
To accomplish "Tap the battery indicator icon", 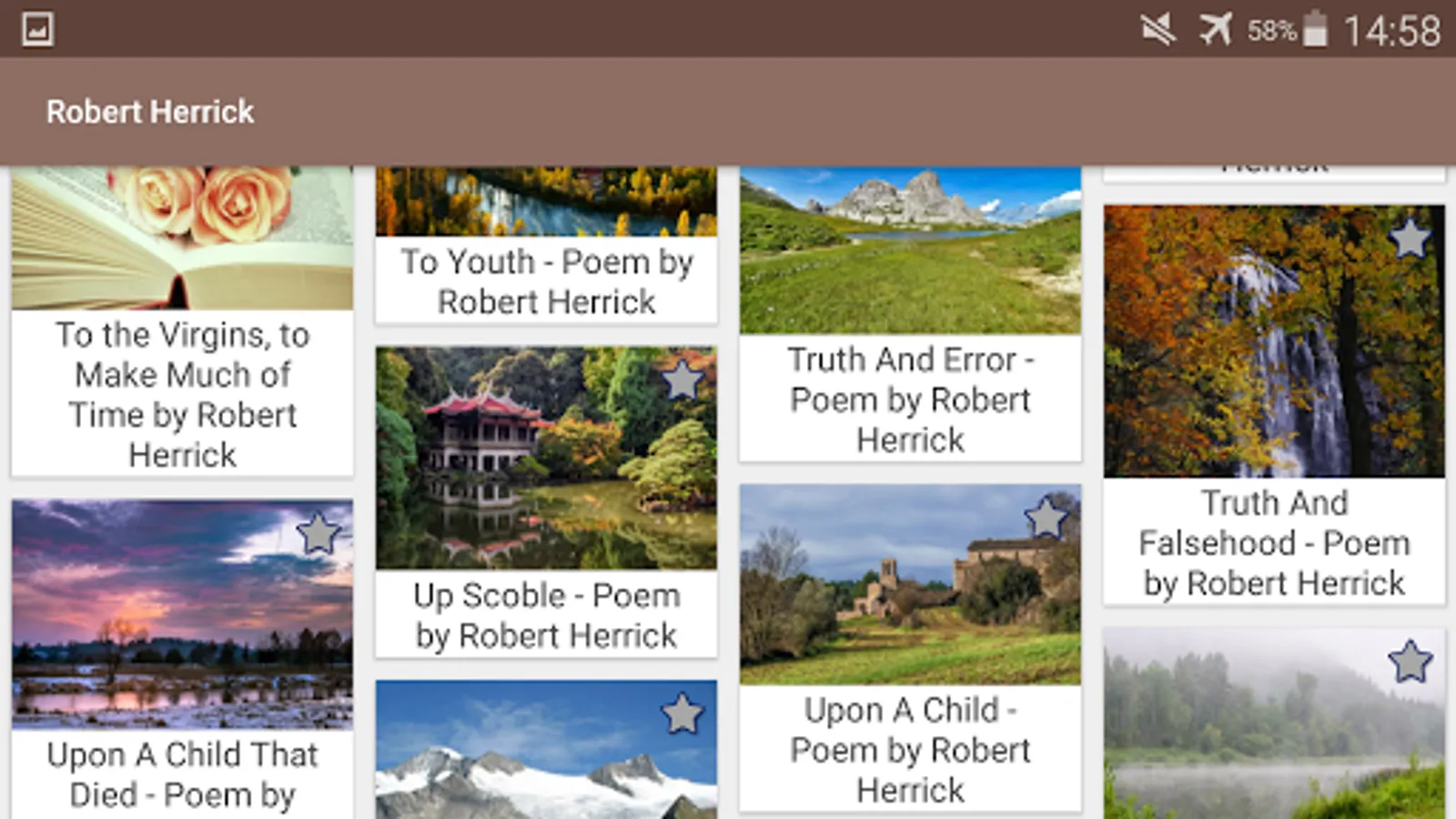I will tap(1315, 29).
